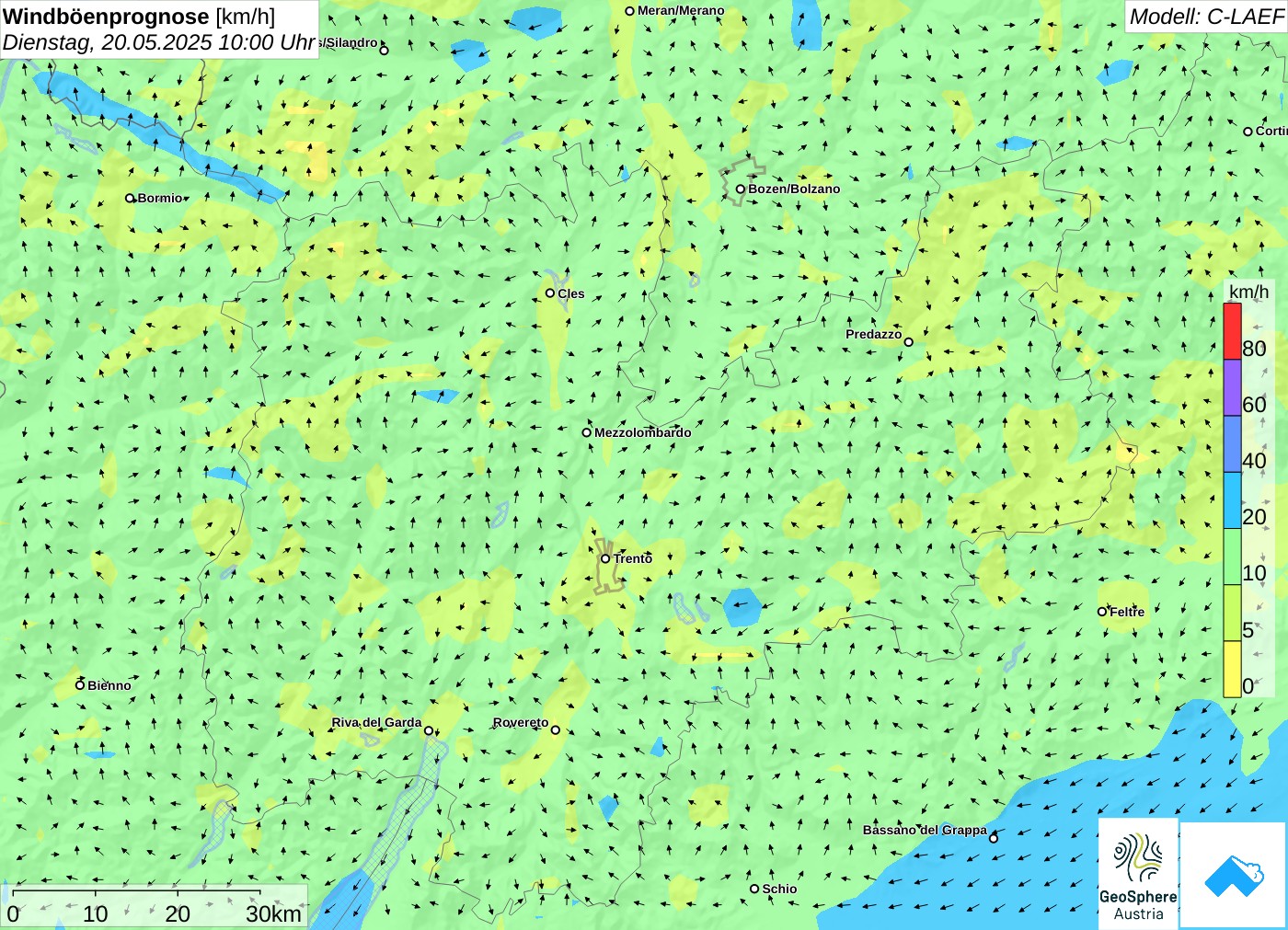Screen dimensions: 1288x930
Task: Click the blue cloud house logo
Action: coord(1234,875)
